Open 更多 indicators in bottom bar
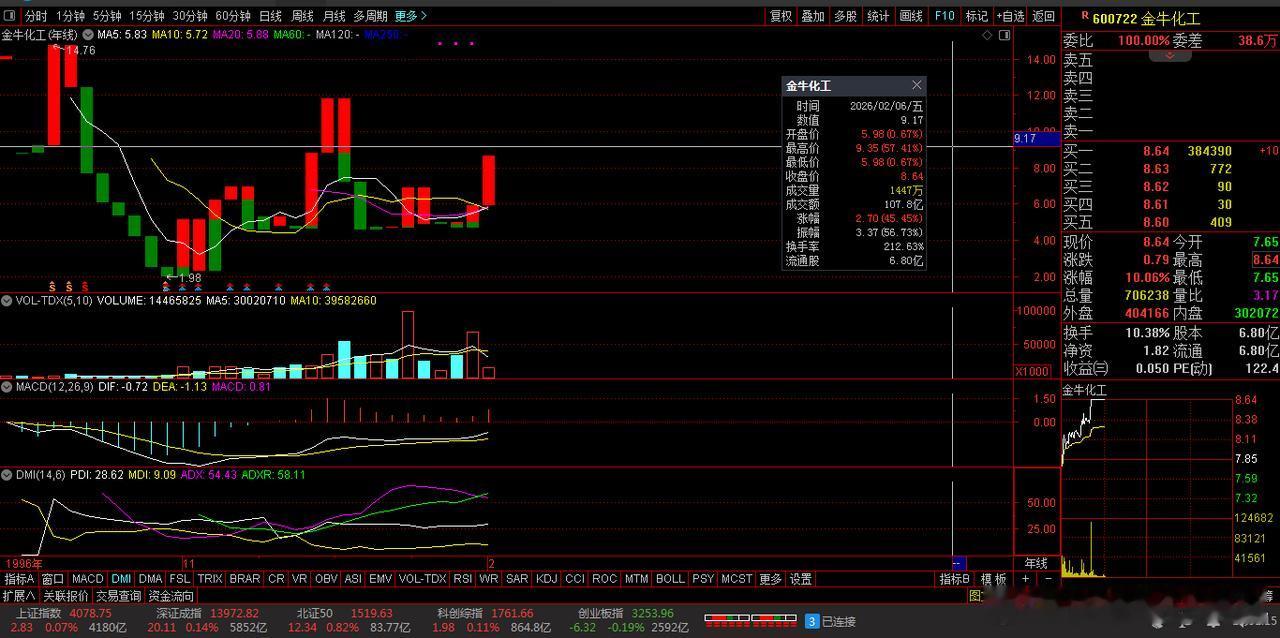 point(770,579)
